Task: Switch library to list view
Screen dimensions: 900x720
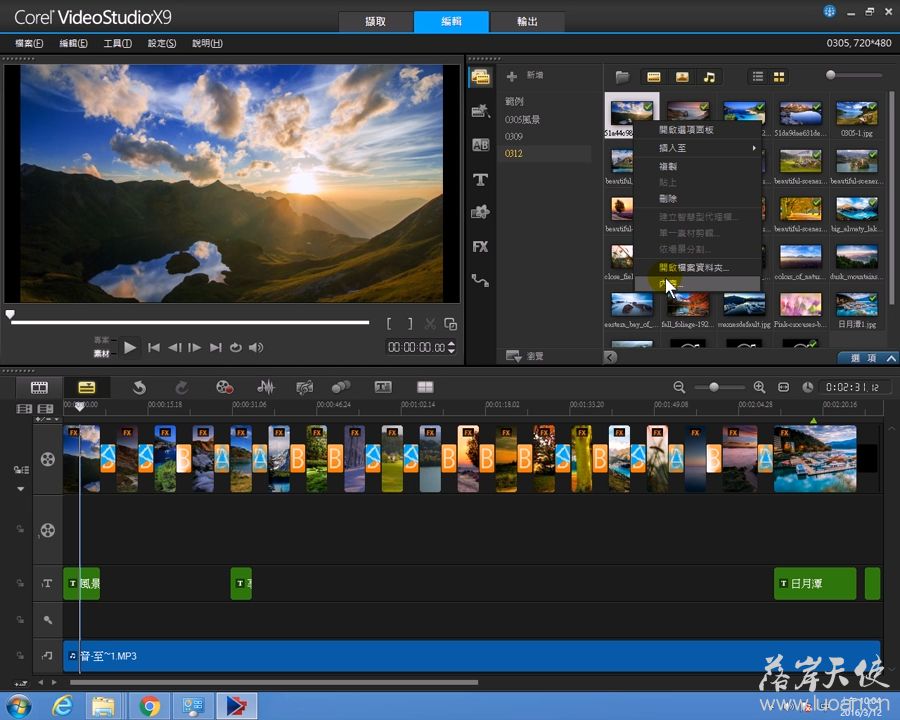Action: (x=758, y=77)
